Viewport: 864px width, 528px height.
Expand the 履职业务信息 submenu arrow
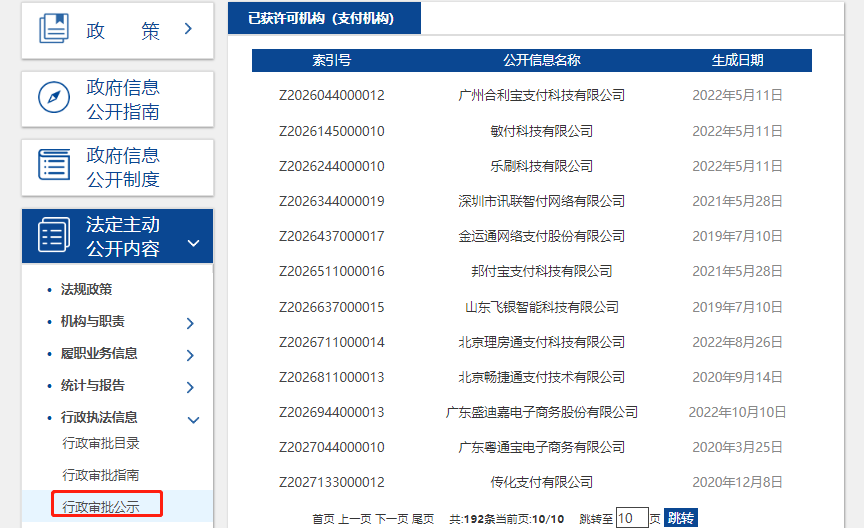coord(190,355)
